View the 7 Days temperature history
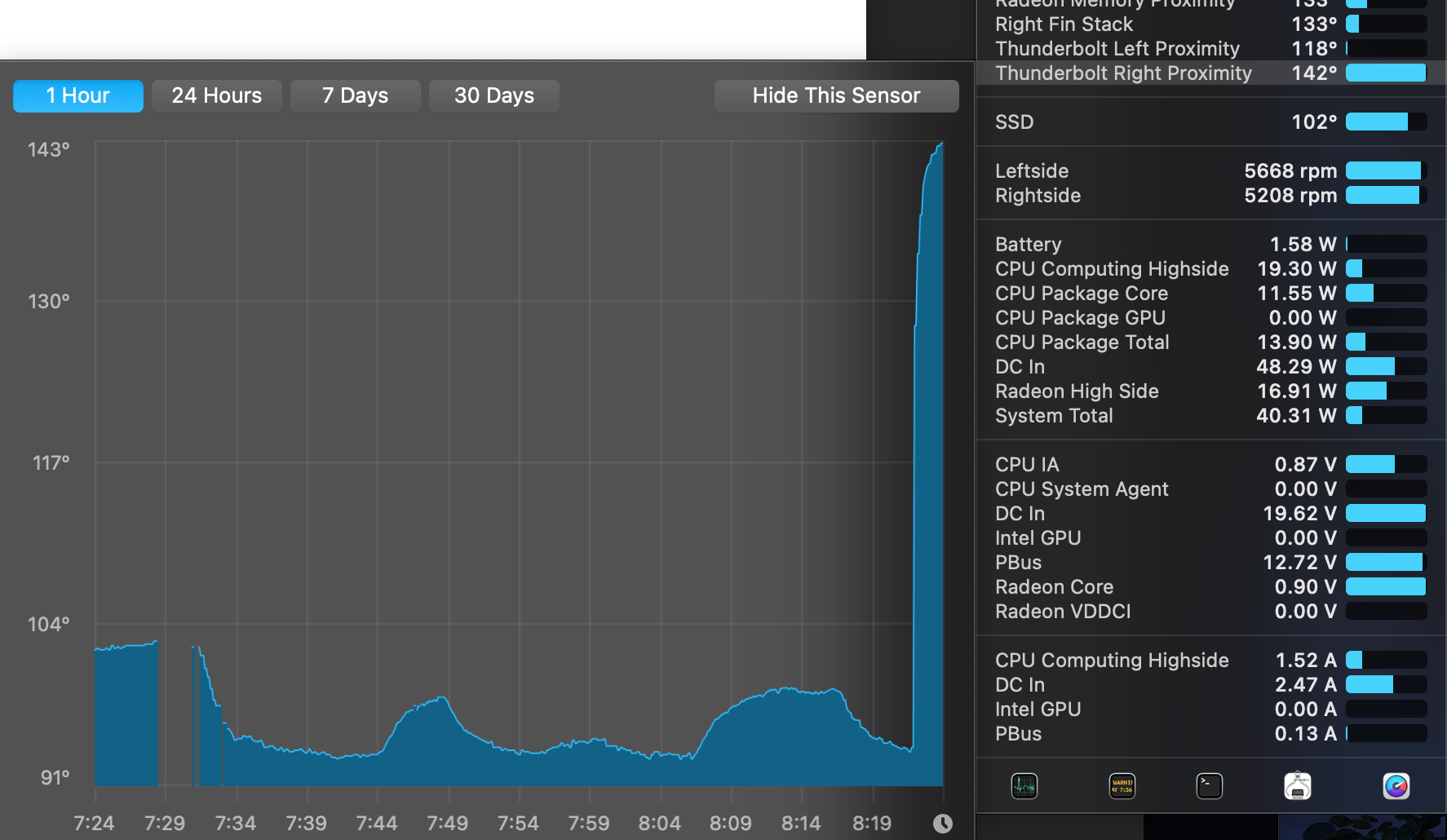1447x840 pixels. pos(355,95)
